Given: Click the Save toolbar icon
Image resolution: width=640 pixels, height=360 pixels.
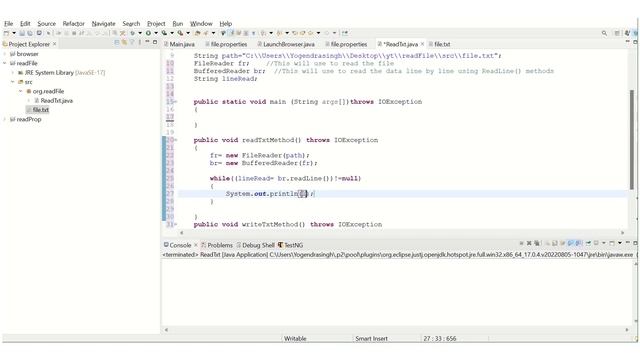Looking at the screenshot, I should pos(22,33).
